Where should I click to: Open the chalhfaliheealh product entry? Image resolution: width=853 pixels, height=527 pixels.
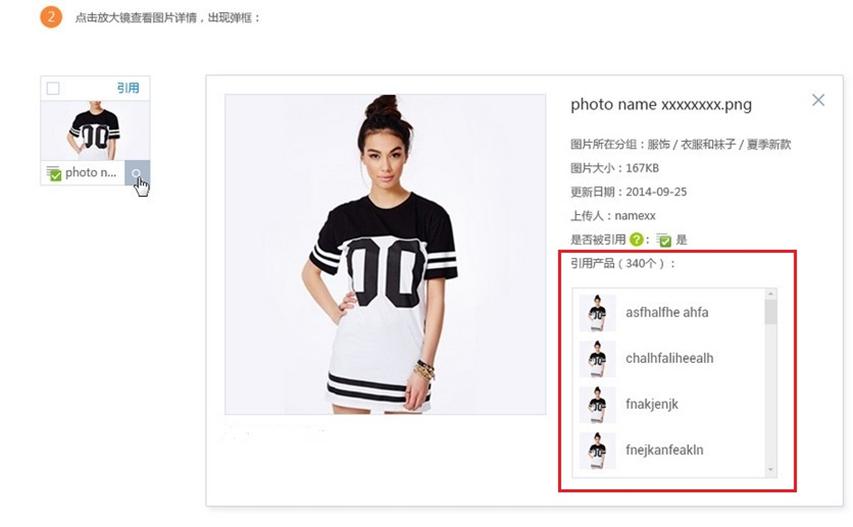tap(669, 358)
